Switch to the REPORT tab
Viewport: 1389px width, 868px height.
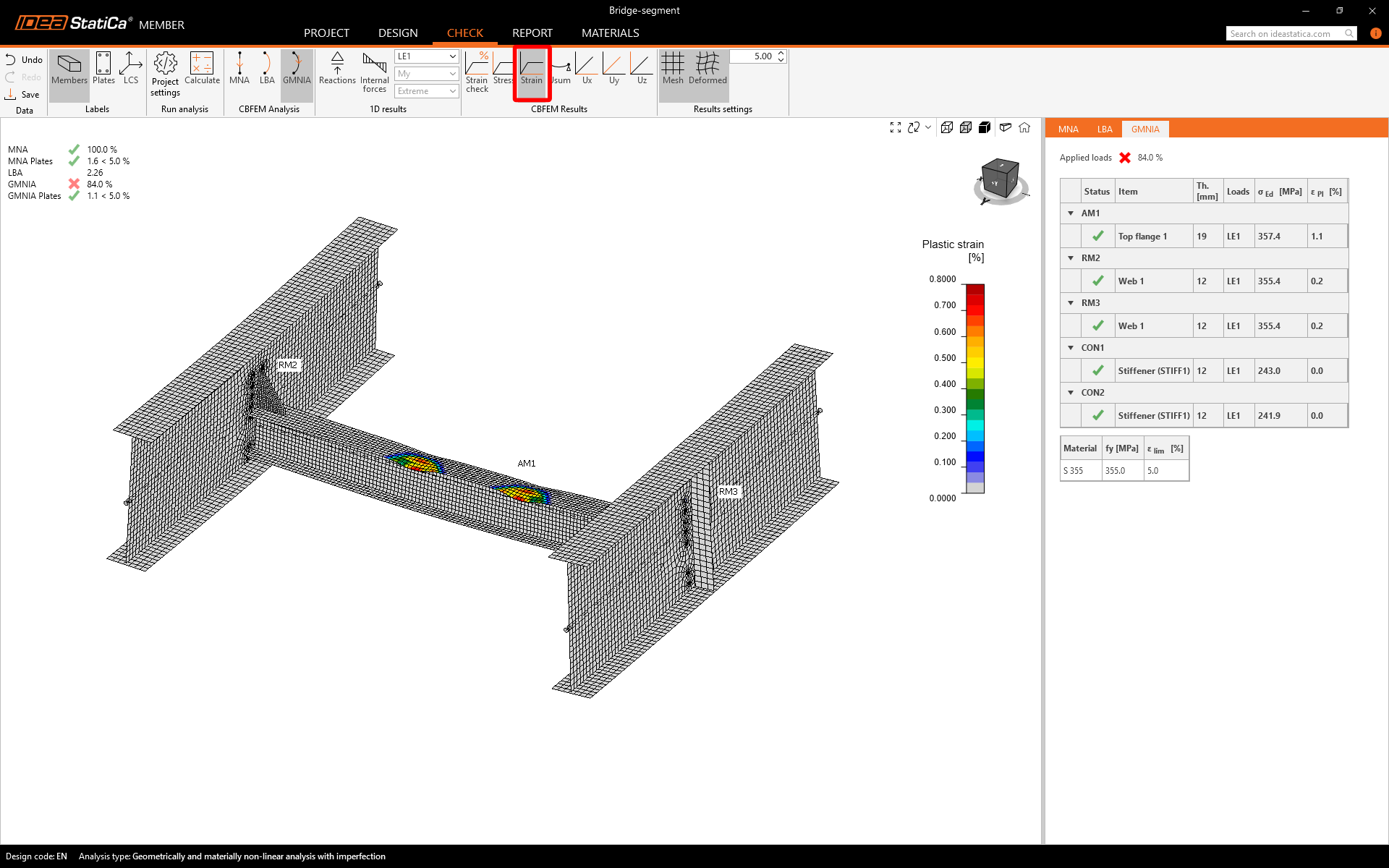coord(532,33)
